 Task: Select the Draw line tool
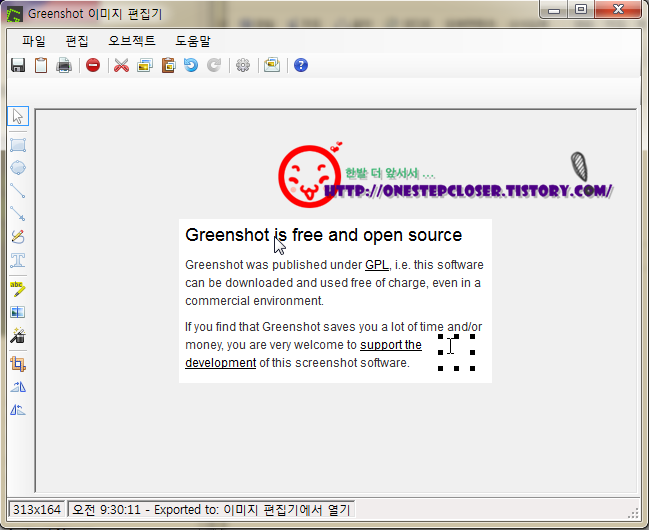tap(18, 190)
